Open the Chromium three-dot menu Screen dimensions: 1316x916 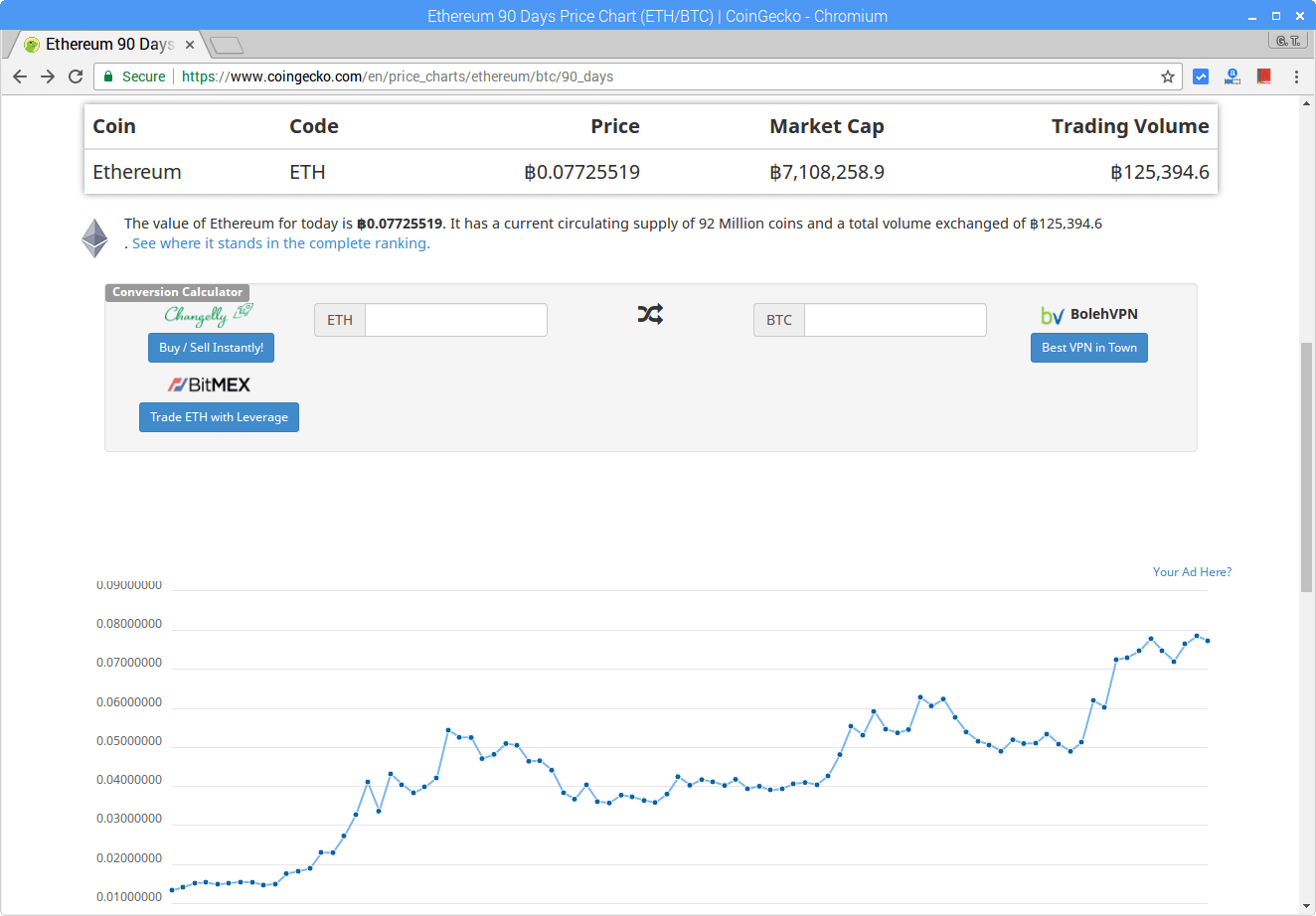pos(1296,76)
